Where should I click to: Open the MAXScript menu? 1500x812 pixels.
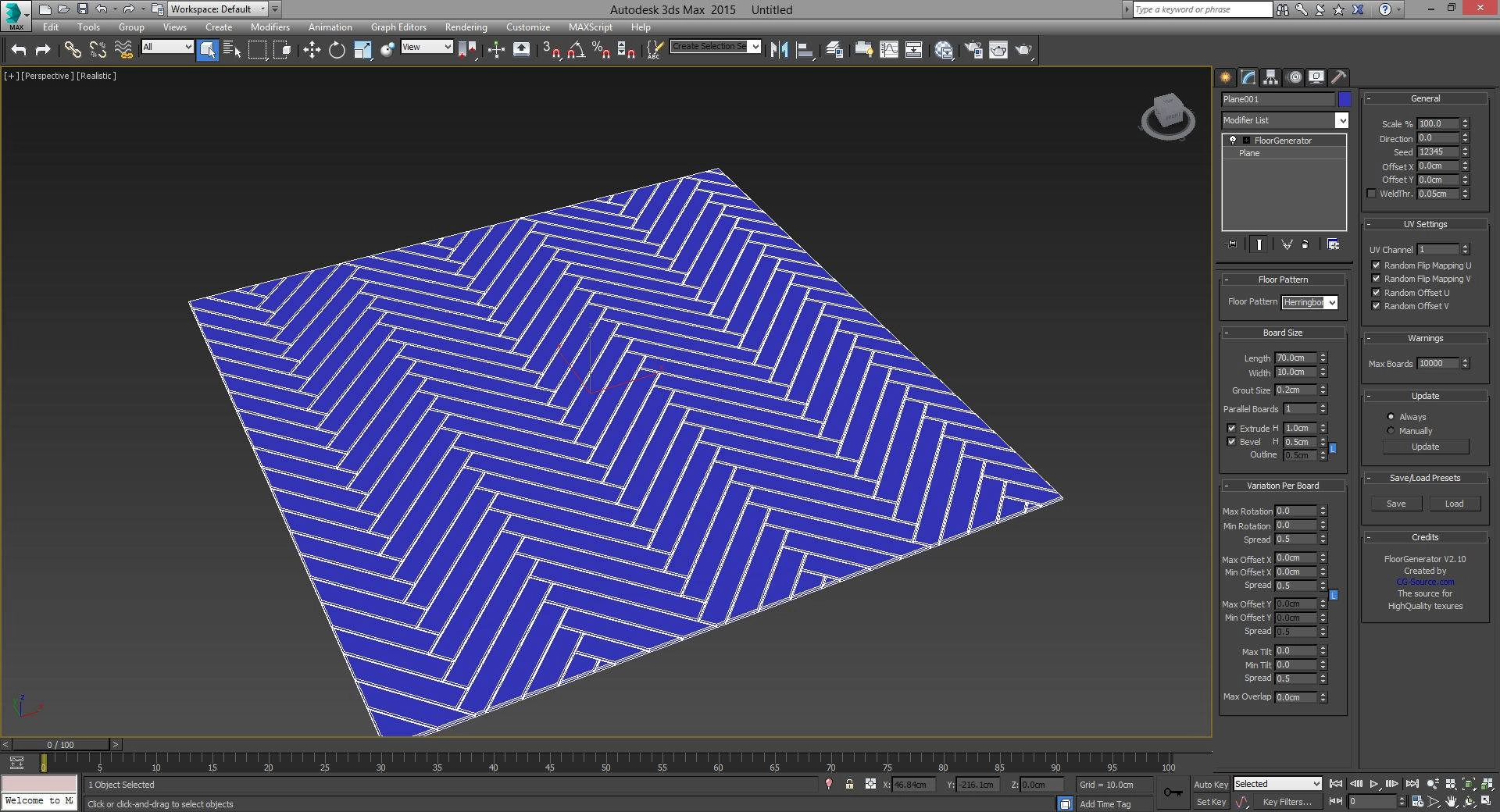point(590,27)
